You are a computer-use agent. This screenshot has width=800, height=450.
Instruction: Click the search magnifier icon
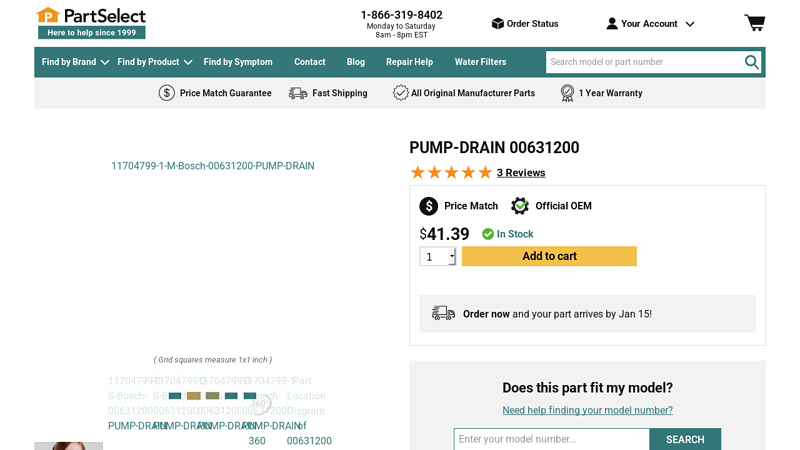(x=751, y=62)
